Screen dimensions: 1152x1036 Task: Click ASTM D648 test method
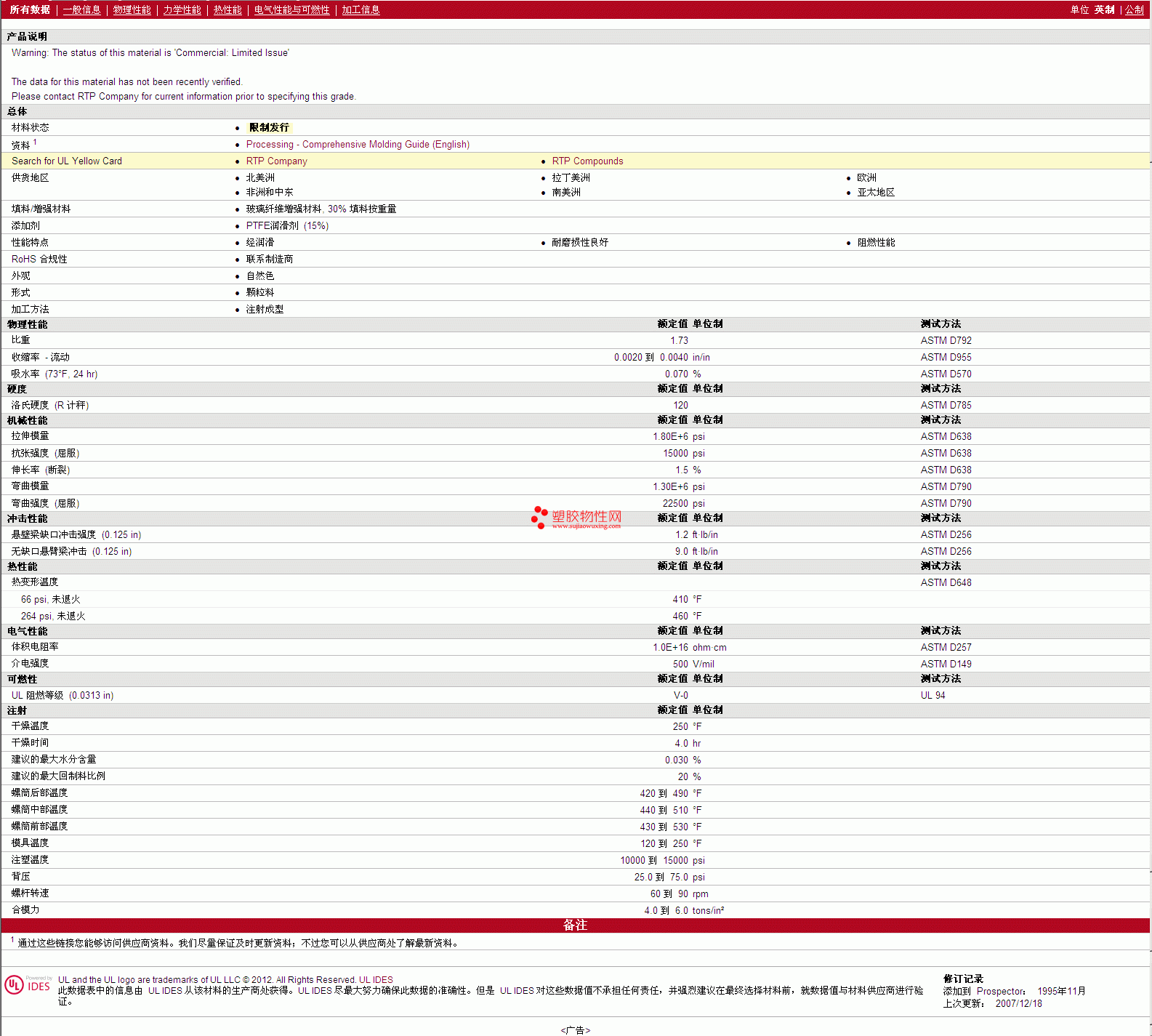[946, 582]
